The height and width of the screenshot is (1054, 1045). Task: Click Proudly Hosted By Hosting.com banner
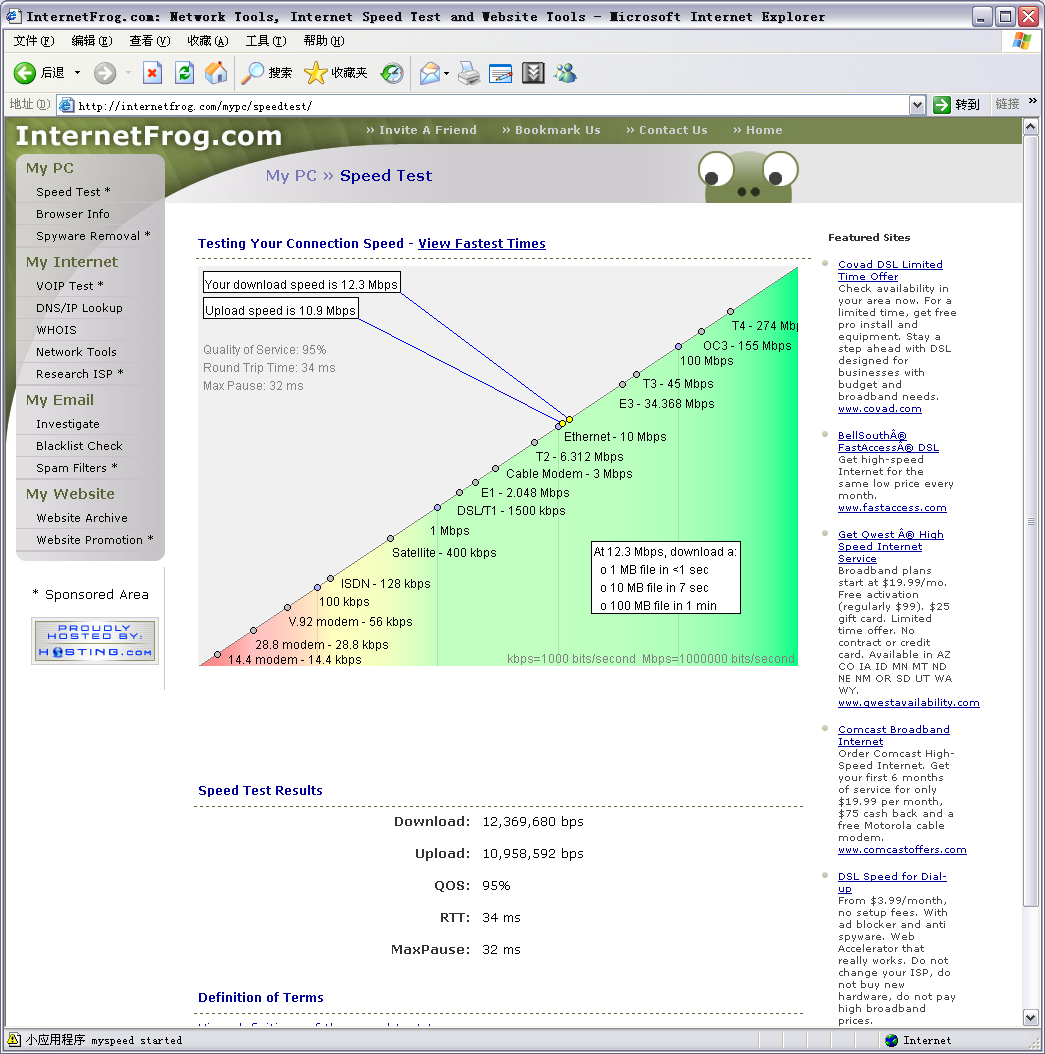(95, 641)
